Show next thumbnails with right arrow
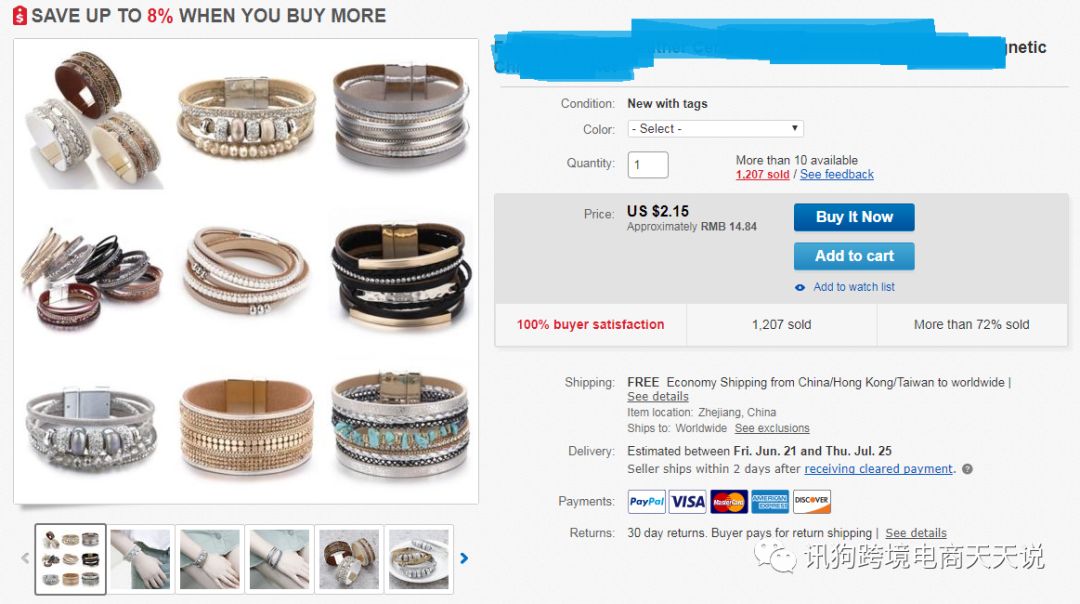This screenshot has height=604, width=1080. (x=464, y=559)
